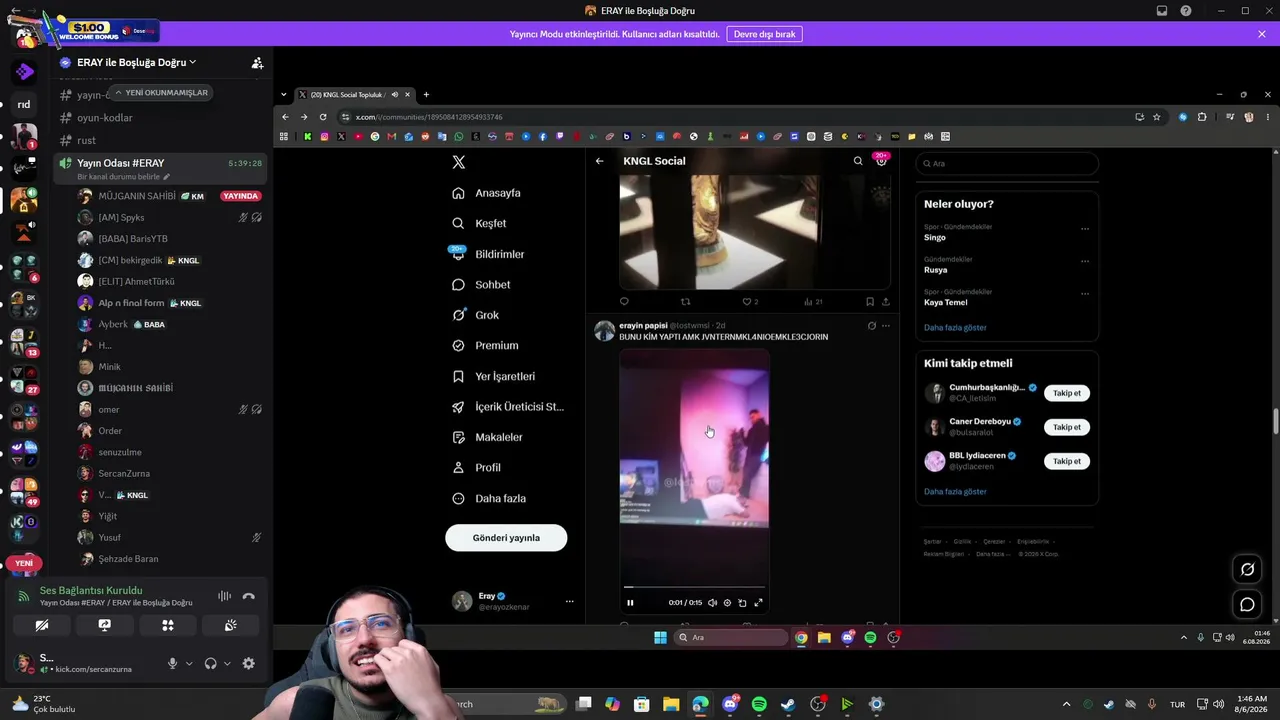The height and width of the screenshot is (720, 1280).
Task: Open the Grok floating button in stream
Action: click(x=1247, y=570)
